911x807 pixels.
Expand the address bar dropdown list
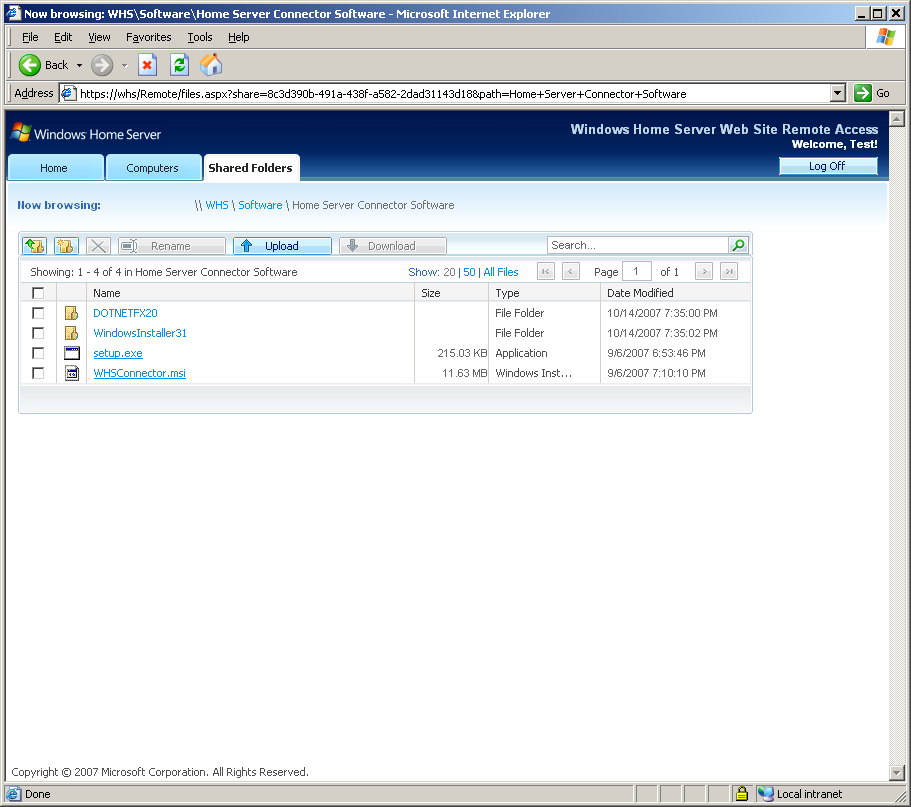(x=837, y=93)
